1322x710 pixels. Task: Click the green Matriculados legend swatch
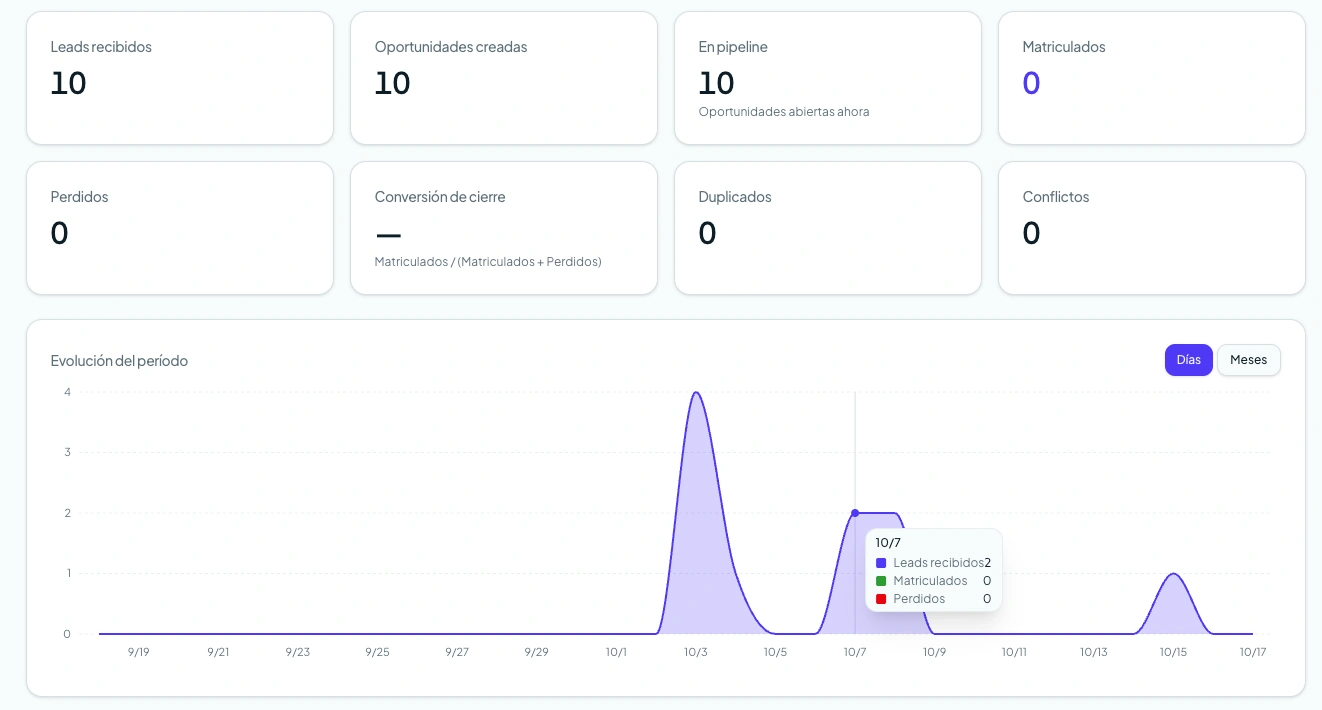881,581
